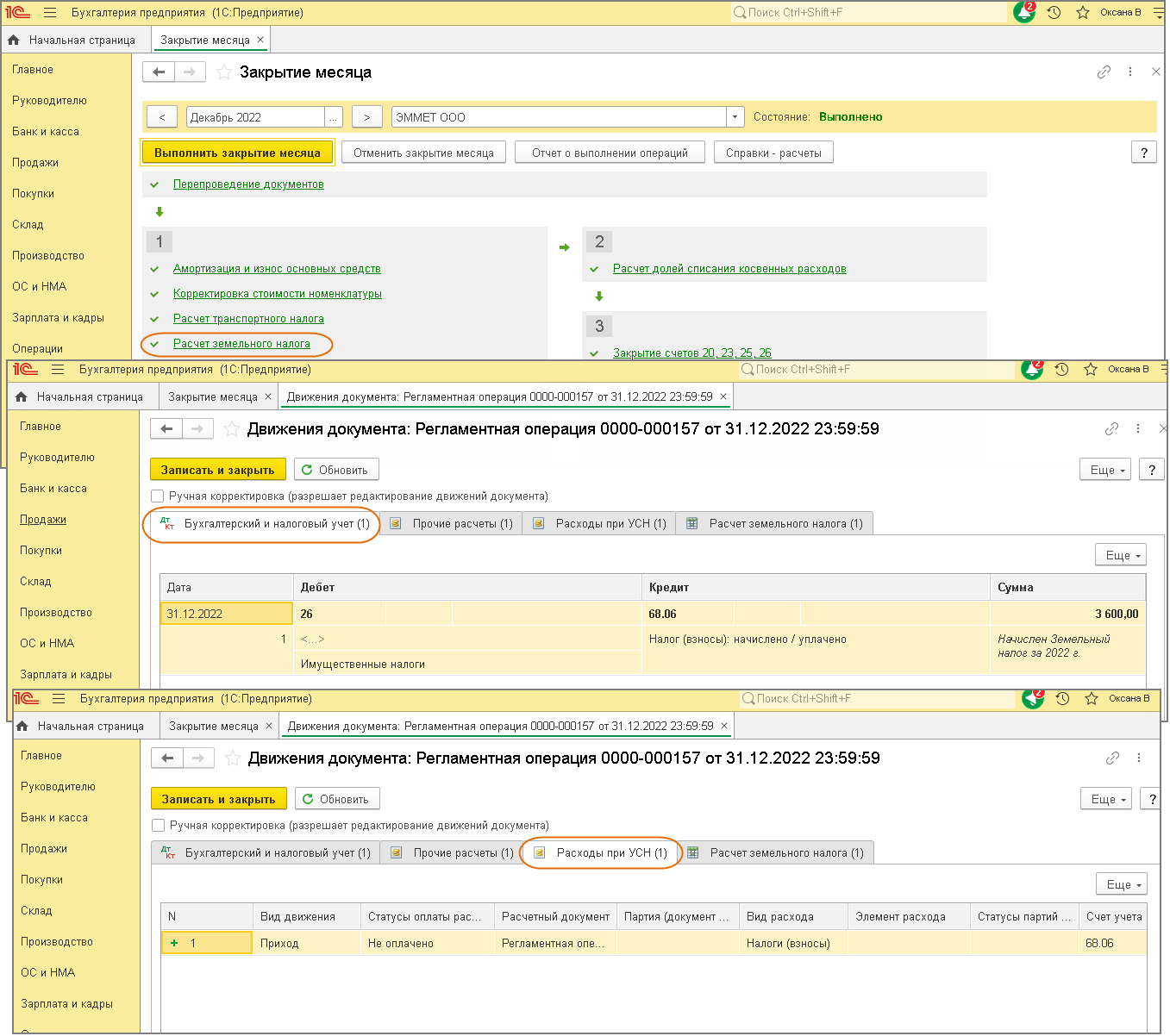Screen dimensions: 1170x1036
Task: Get link icon in the middle window
Action: pyautogui.click(x=1111, y=429)
